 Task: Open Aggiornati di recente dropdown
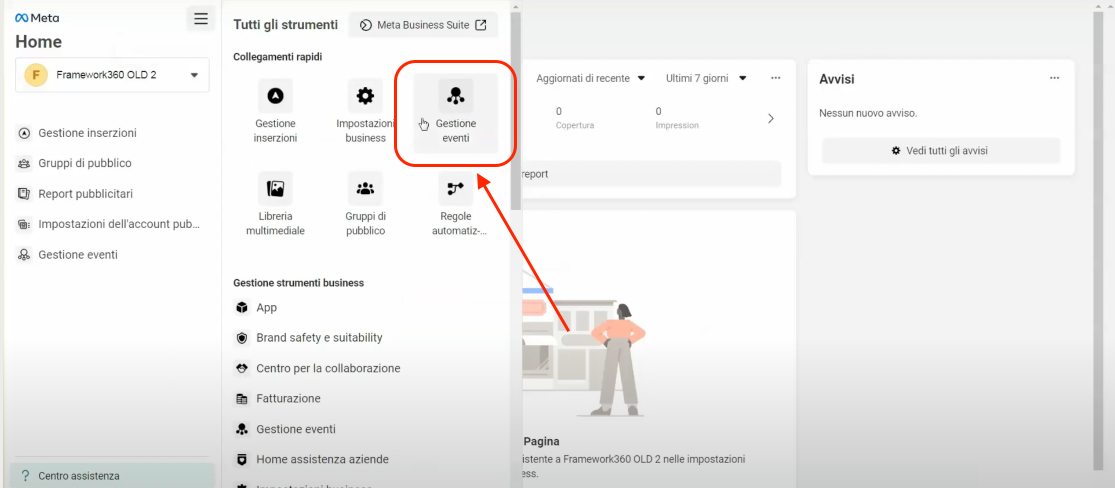[590, 78]
